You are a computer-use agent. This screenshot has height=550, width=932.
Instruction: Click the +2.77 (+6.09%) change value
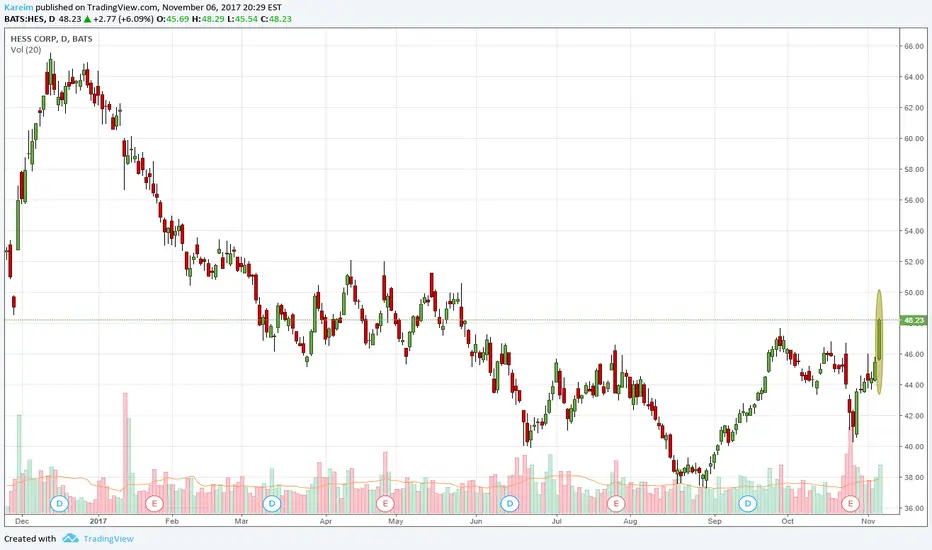pyautogui.click(x=124, y=19)
